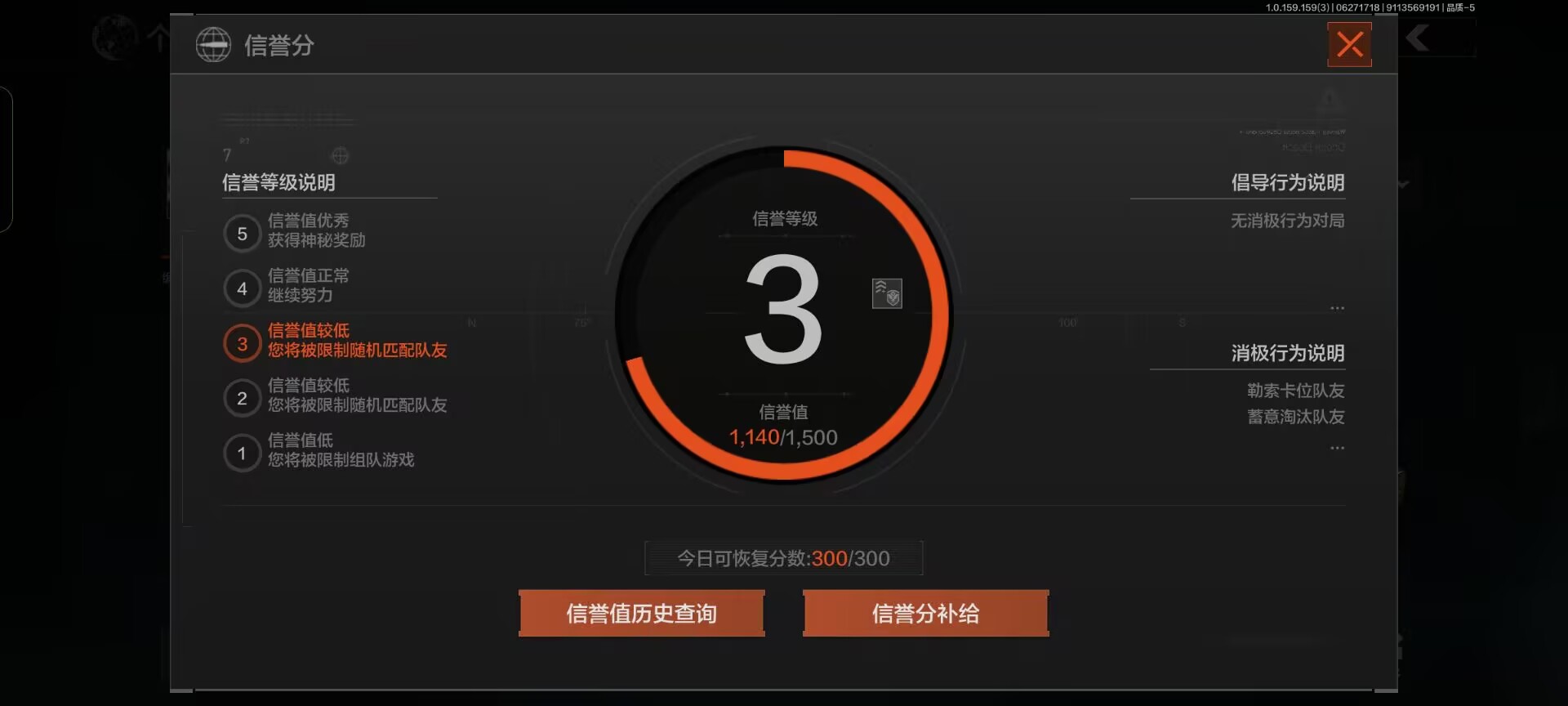Click the globe icon beside 信誉分 title

(x=213, y=44)
